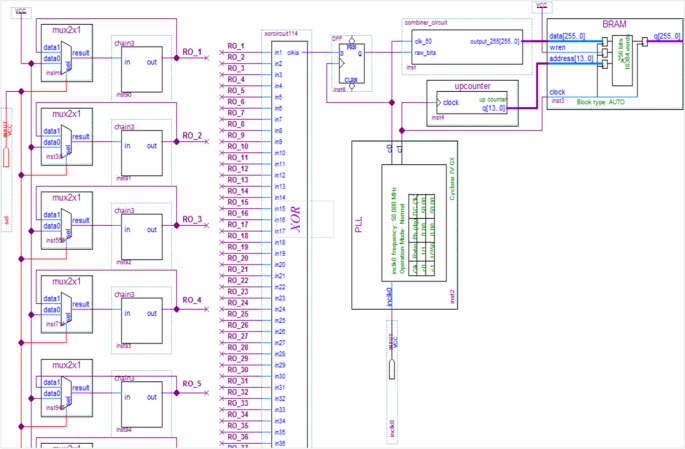The width and height of the screenshot is (685, 449).
Task: Click the clock port on BRAM
Action: click(x=557, y=92)
